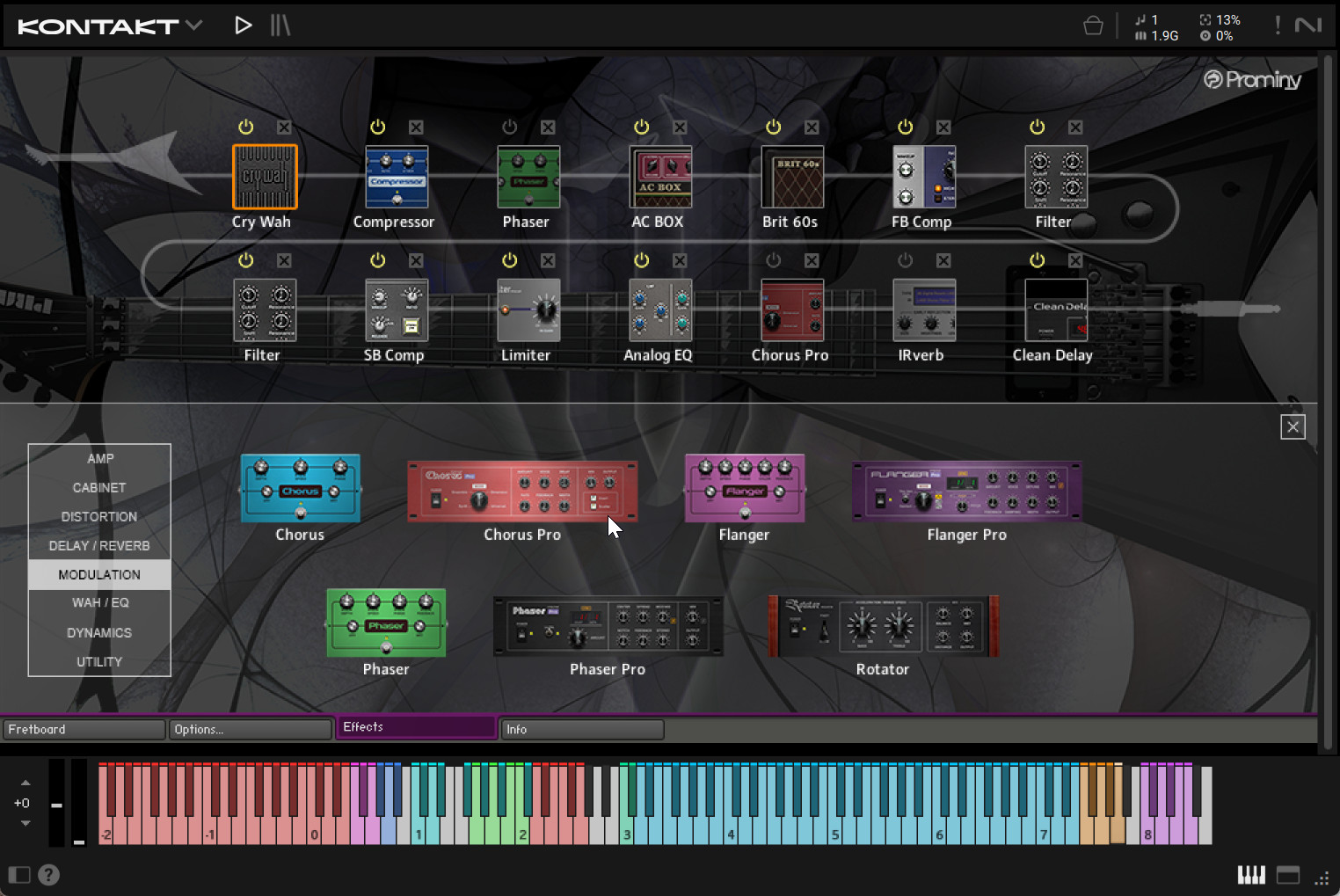This screenshot has height=896, width=1340.
Task: Switch to the Fretboard tab
Action: (84, 730)
